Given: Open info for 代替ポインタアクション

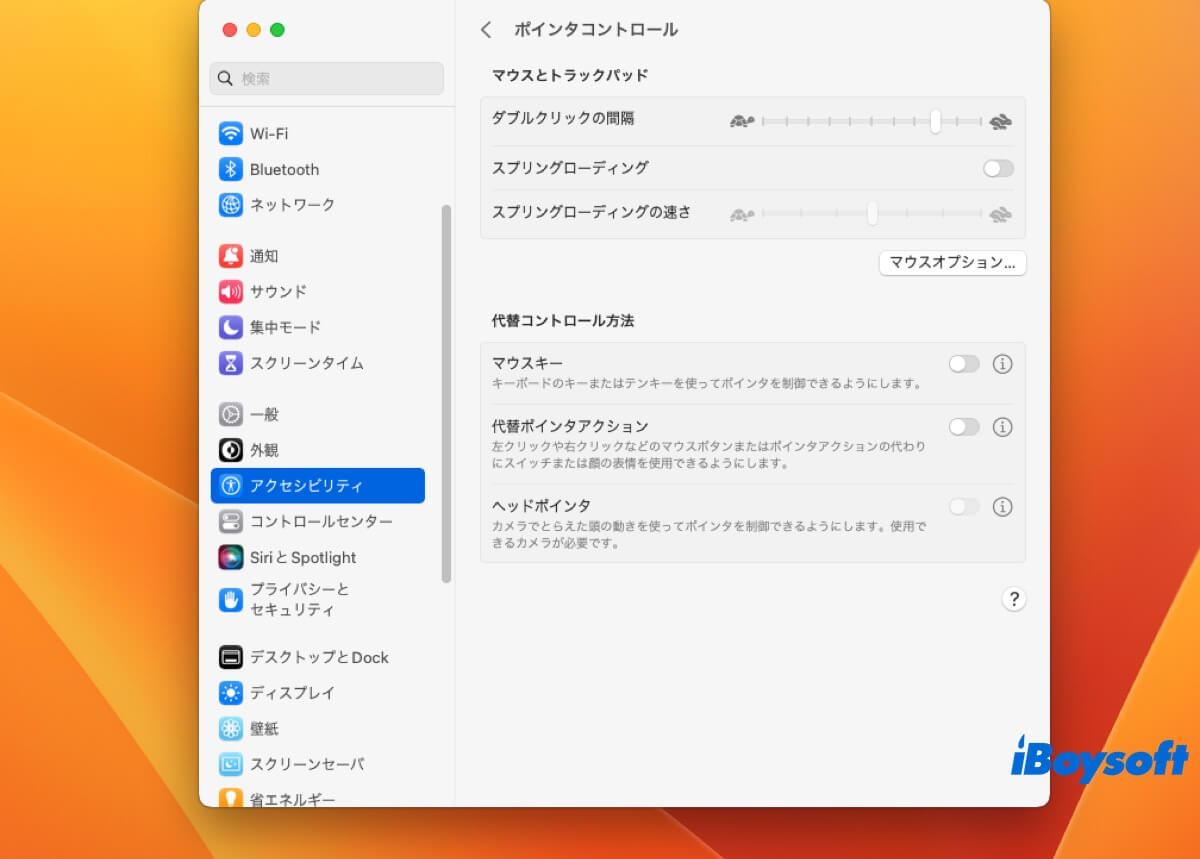Looking at the screenshot, I should pyautogui.click(x=1002, y=427).
